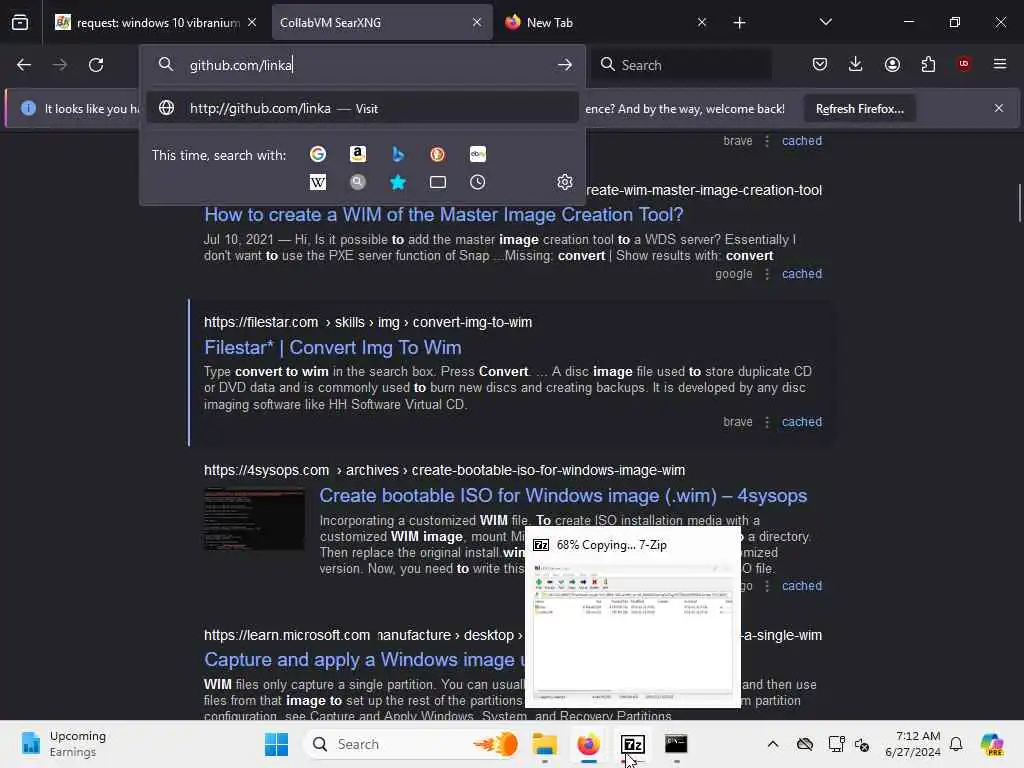This screenshot has height=768, width=1024.
Task: Search this time with eBay
Action: click(x=477, y=154)
